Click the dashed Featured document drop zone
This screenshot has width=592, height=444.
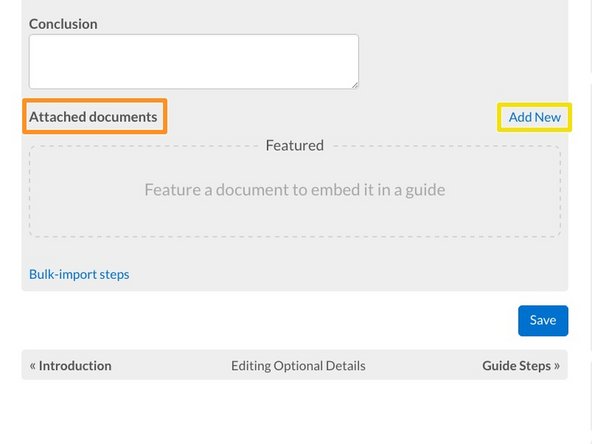pyautogui.click(x=295, y=191)
